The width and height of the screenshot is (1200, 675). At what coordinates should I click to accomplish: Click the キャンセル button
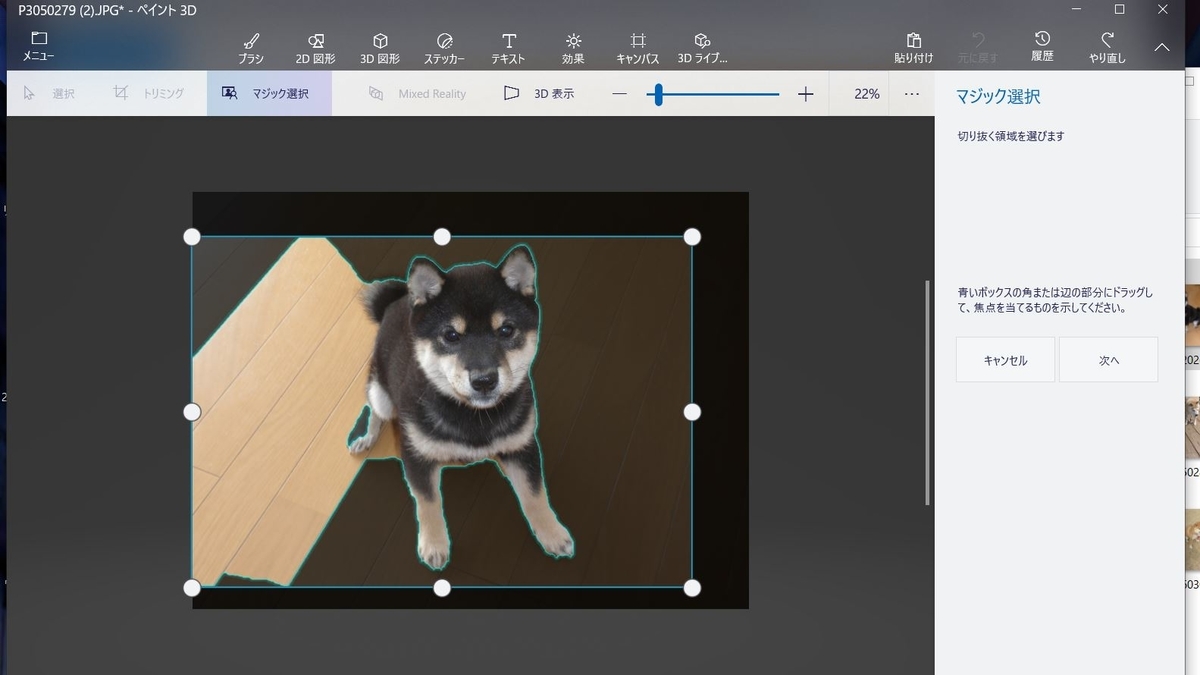click(1005, 360)
